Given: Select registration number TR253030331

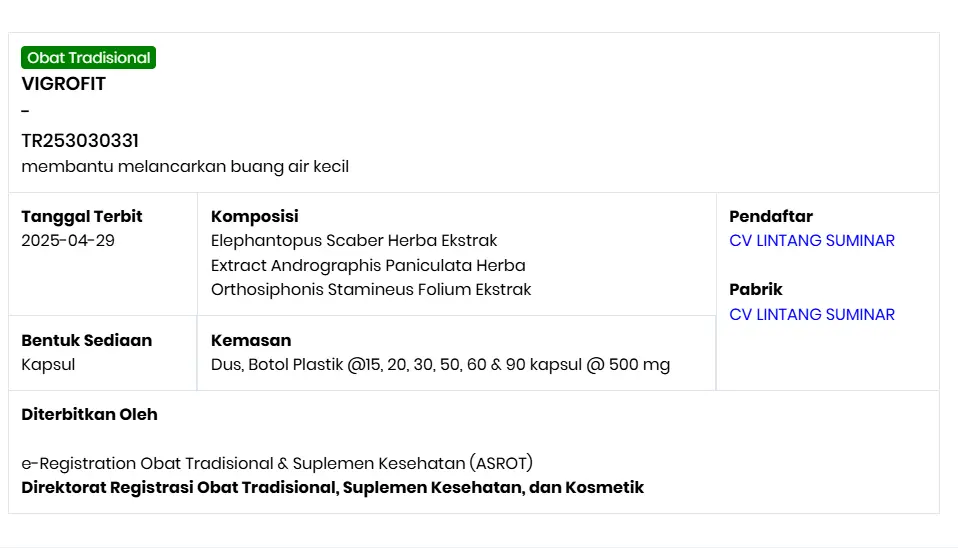Looking at the screenshot, I should tap(80, 141).
